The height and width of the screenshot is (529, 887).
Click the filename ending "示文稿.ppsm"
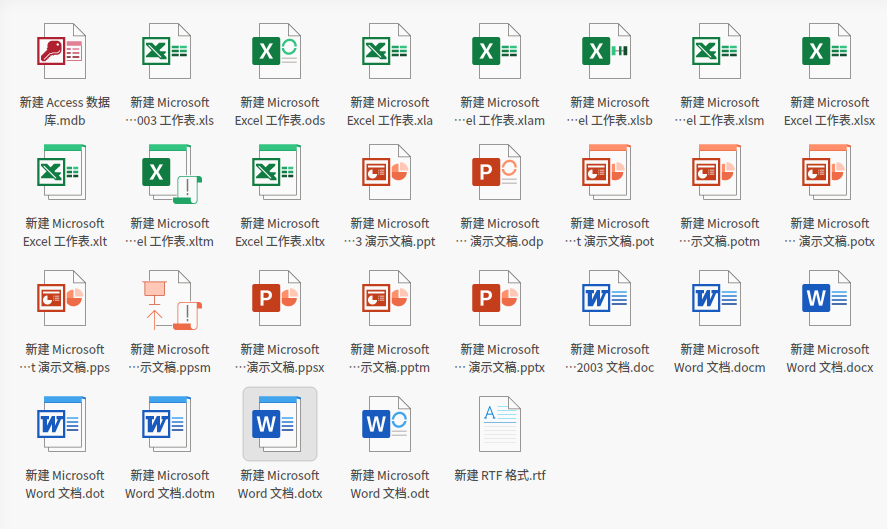tap(170, 368)
